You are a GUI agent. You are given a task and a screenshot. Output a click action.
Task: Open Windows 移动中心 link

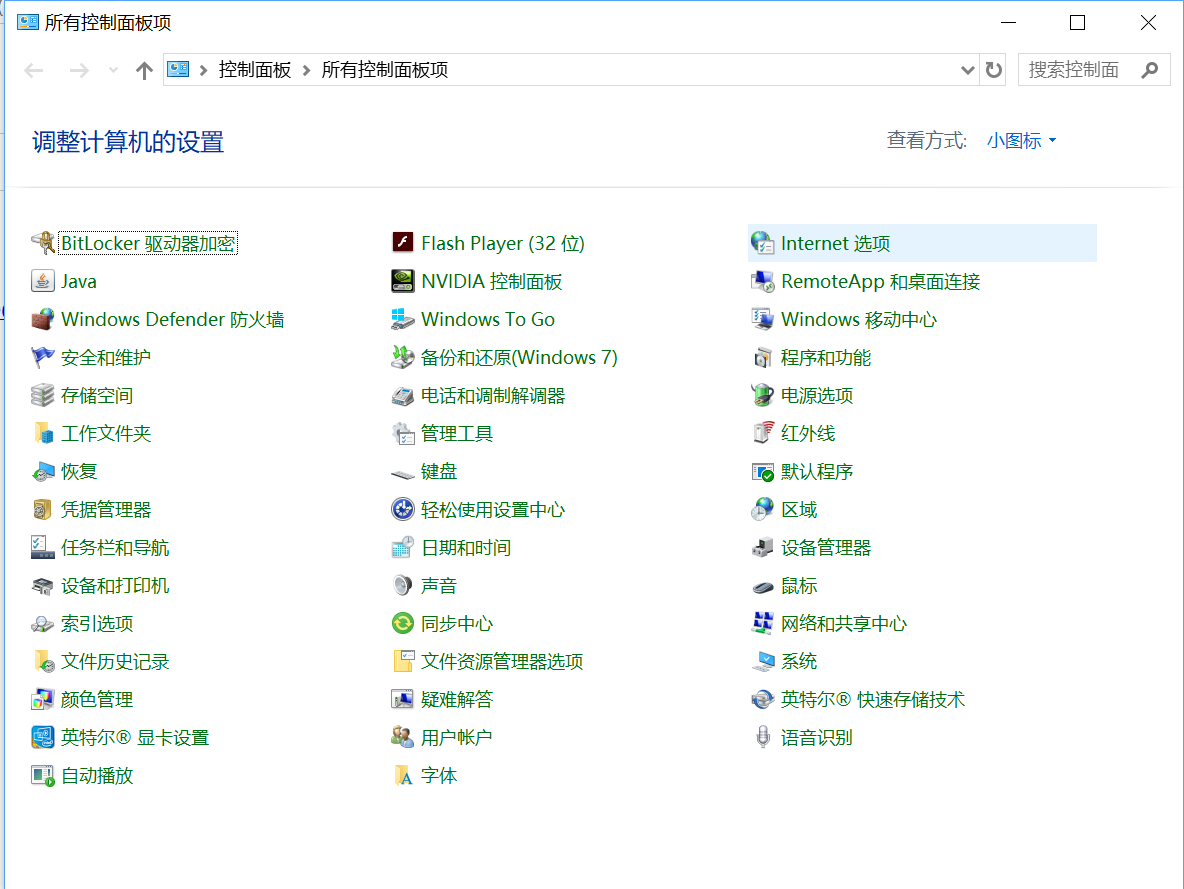point(859,319)
